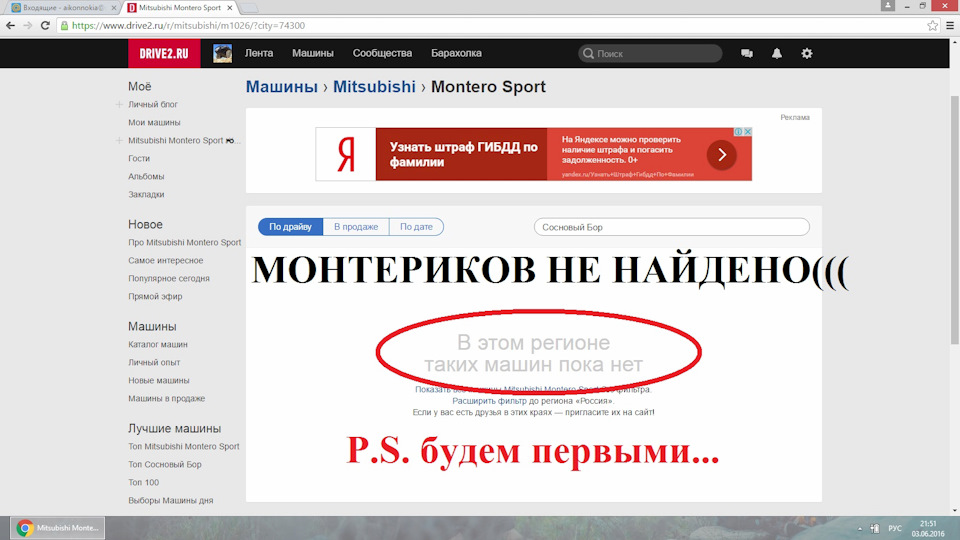Open the notifications bell icon
The image size is (960, 540).
[x=776, y=53]
